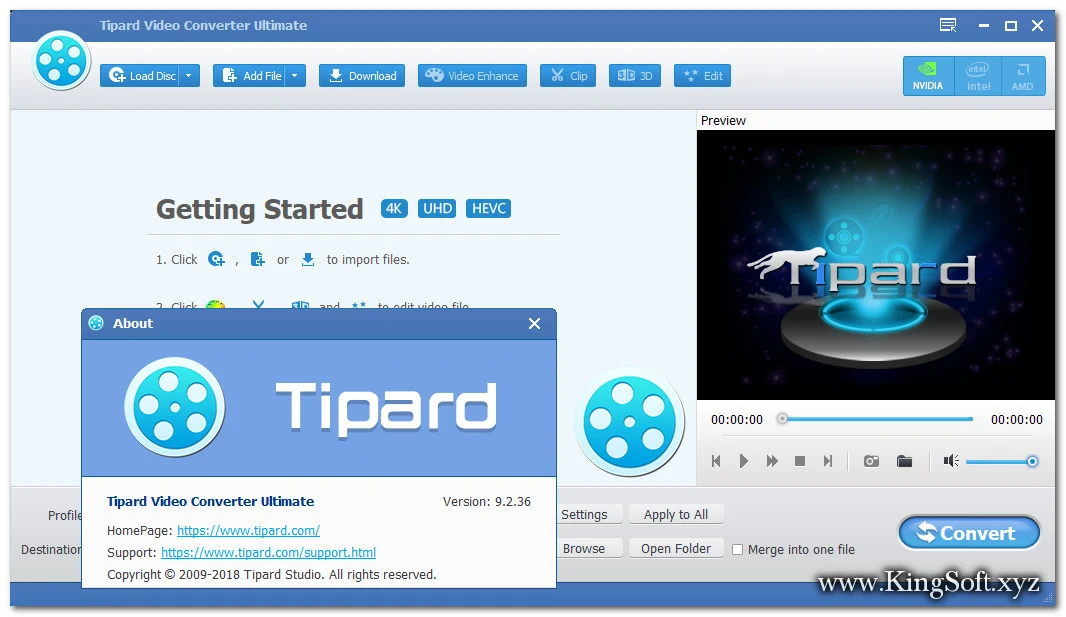Click Open Folder button
Screen dimensions: 1066x617
click(x=676, y=548)
